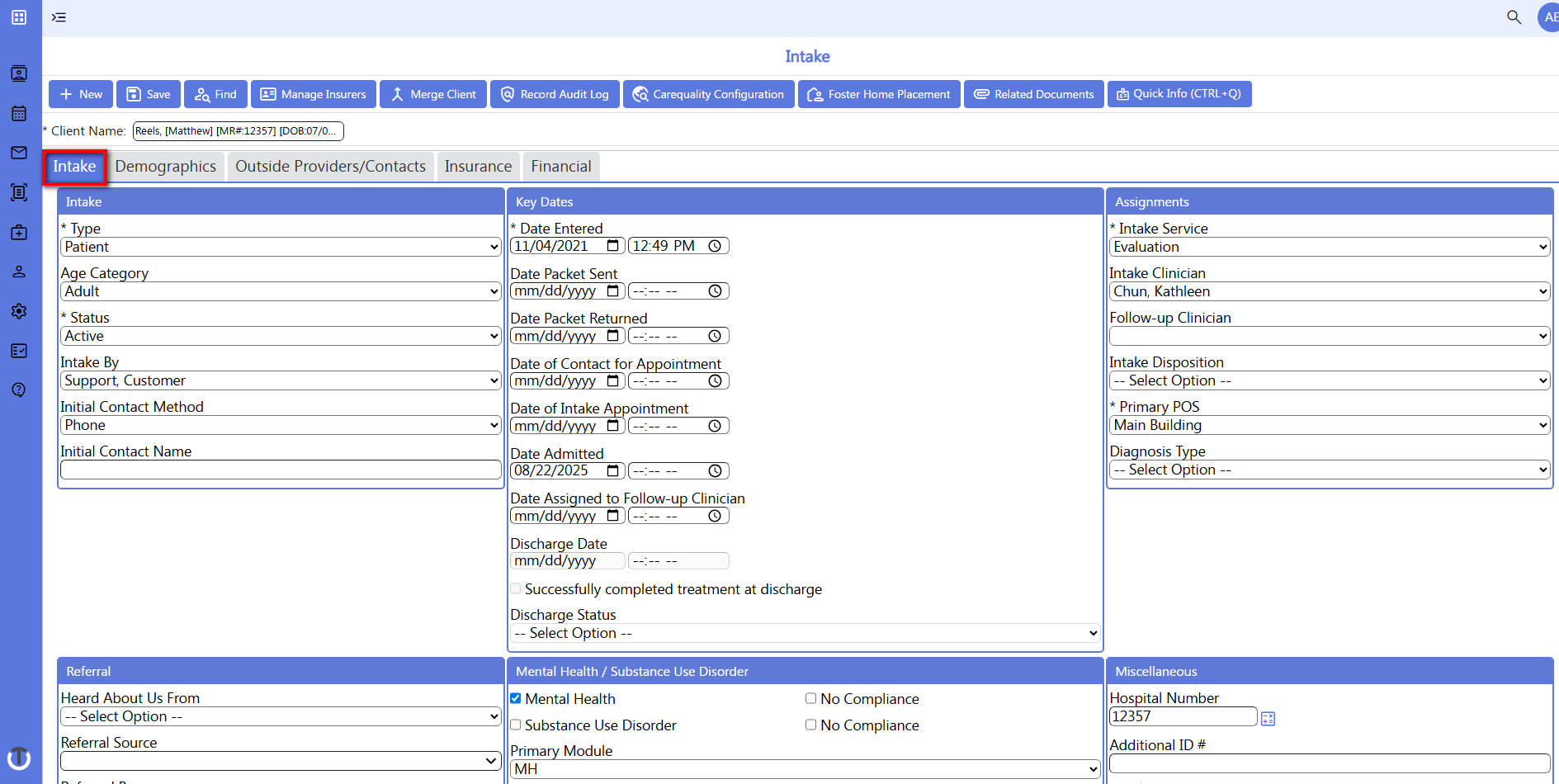Open the settings gear in the left sidebar
Viewport: 1559px width, 784px height.
(x=18, y=311)
